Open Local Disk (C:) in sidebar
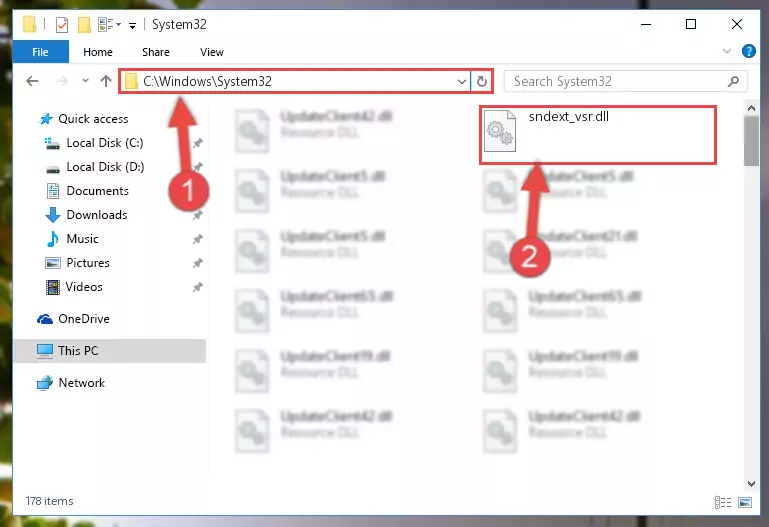 click(x=105, y=143)
